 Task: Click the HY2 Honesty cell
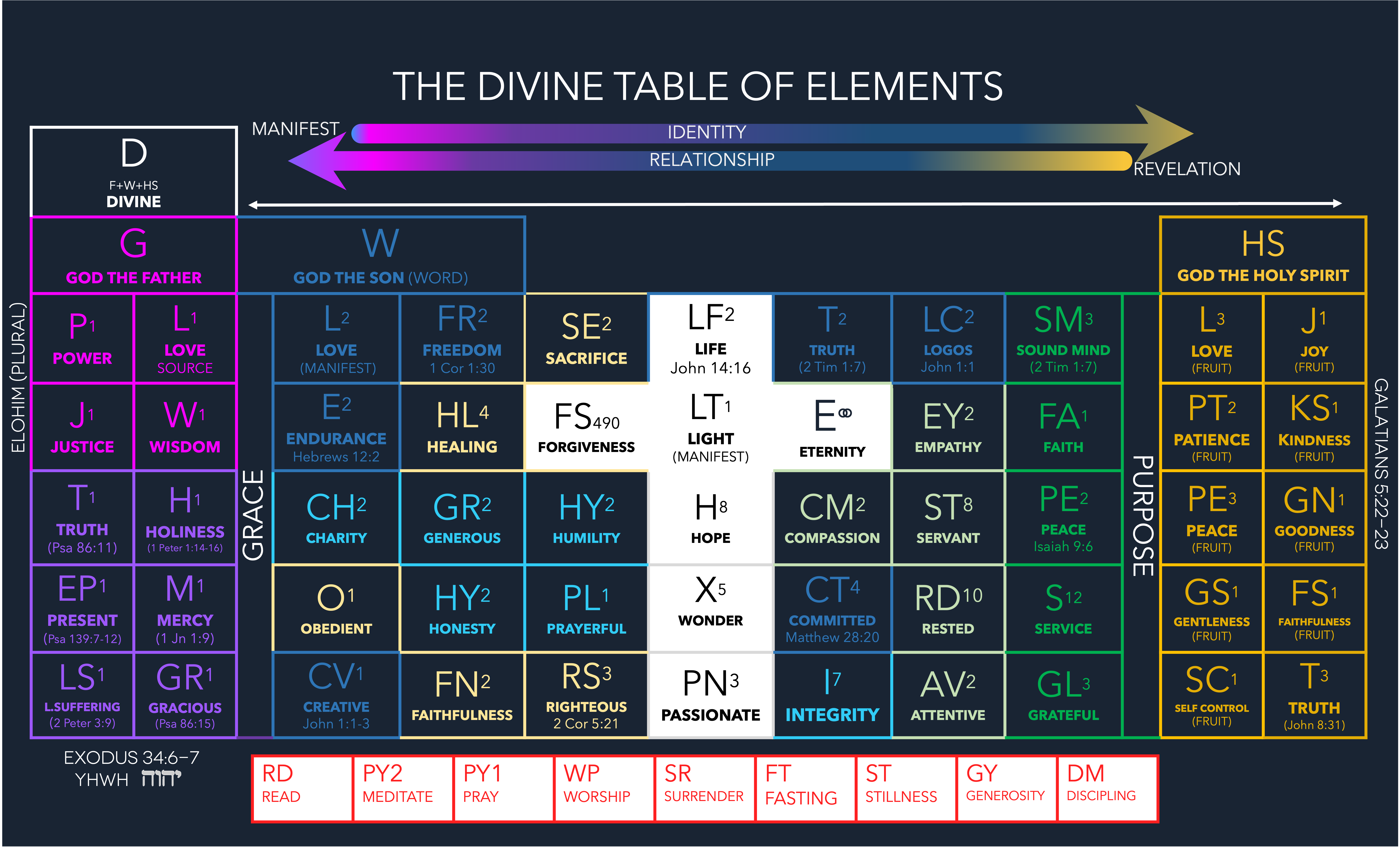click(x=462, y=608)
